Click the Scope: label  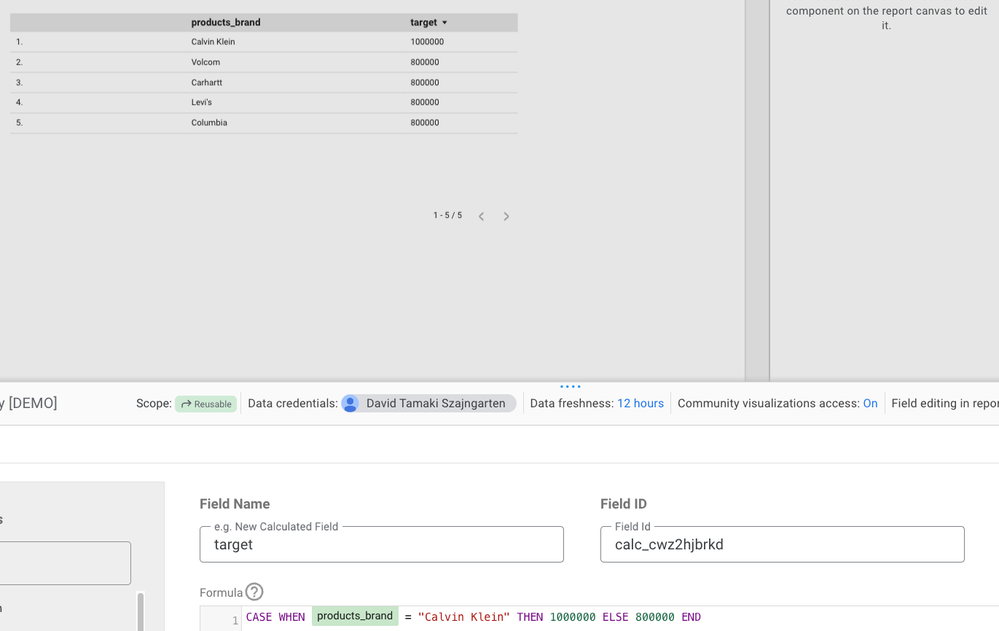(154, 403)
